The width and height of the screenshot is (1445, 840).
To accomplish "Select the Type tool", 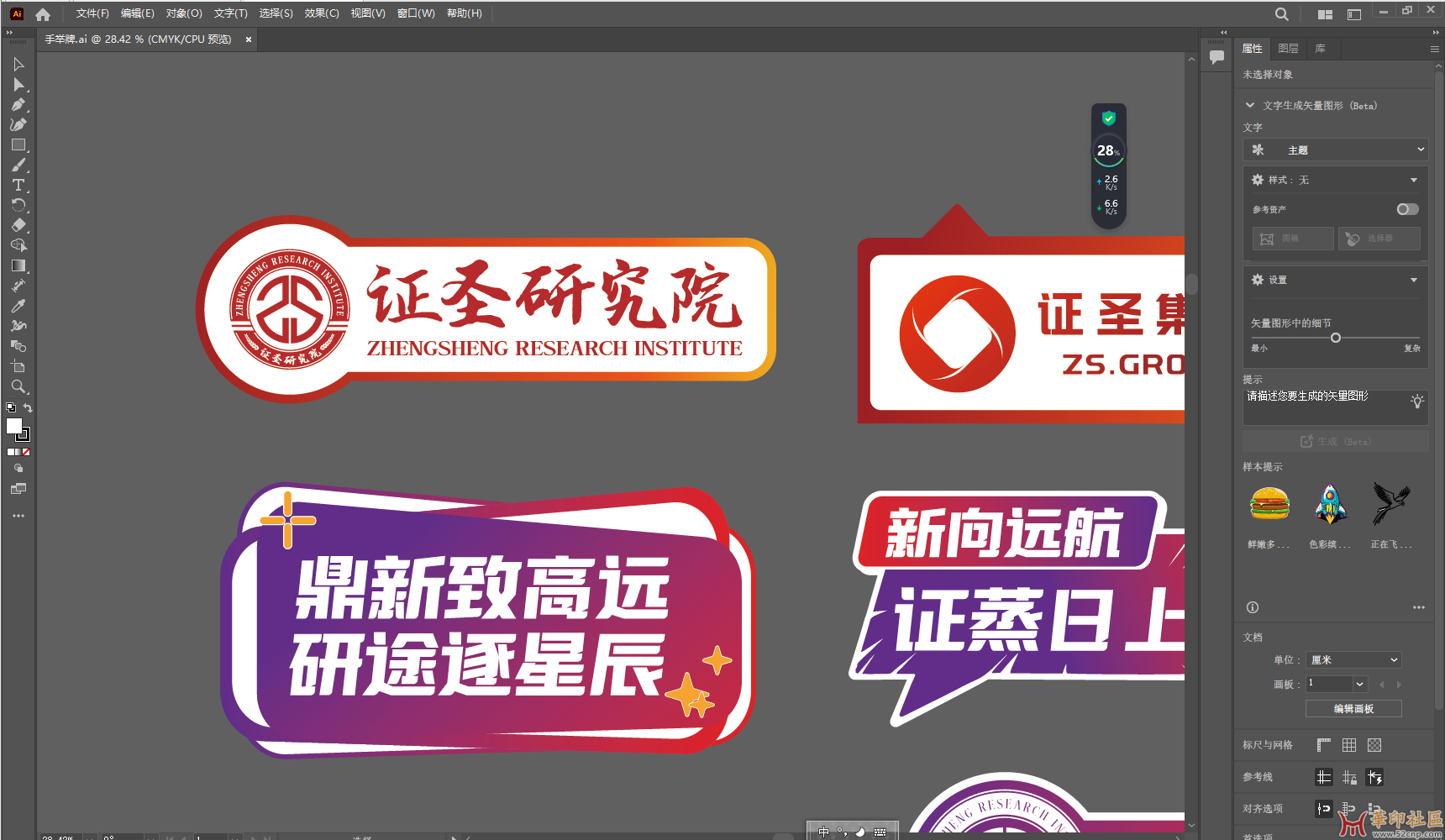I will coord(18,186).
